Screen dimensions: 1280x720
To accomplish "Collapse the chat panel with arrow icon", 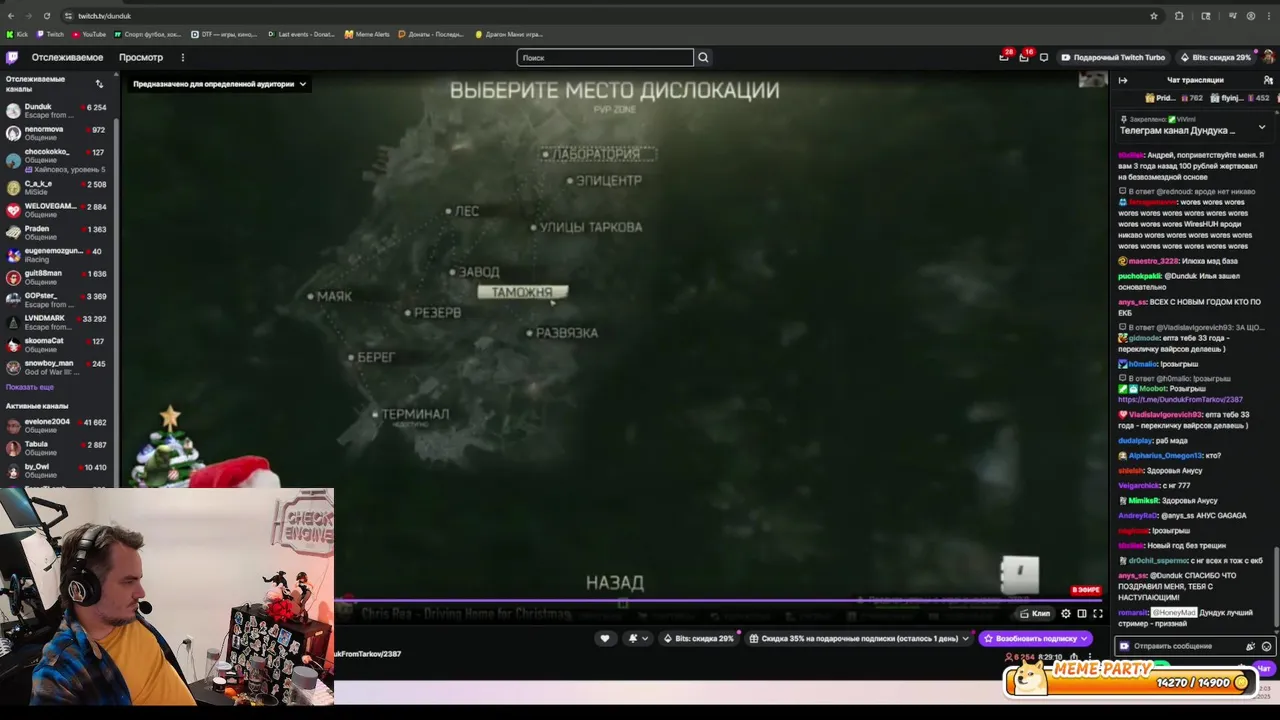I will tap(1123, 80).
